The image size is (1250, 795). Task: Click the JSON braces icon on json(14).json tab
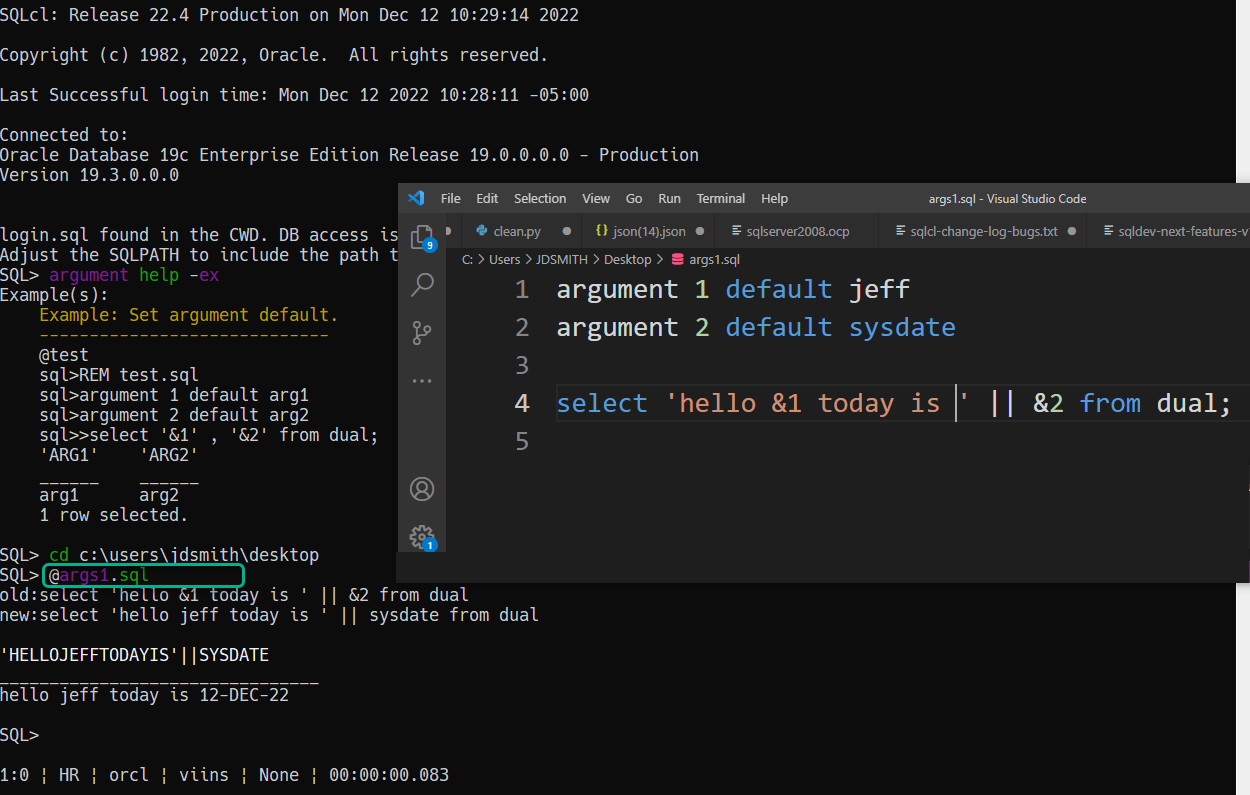[x=601, y=231]
